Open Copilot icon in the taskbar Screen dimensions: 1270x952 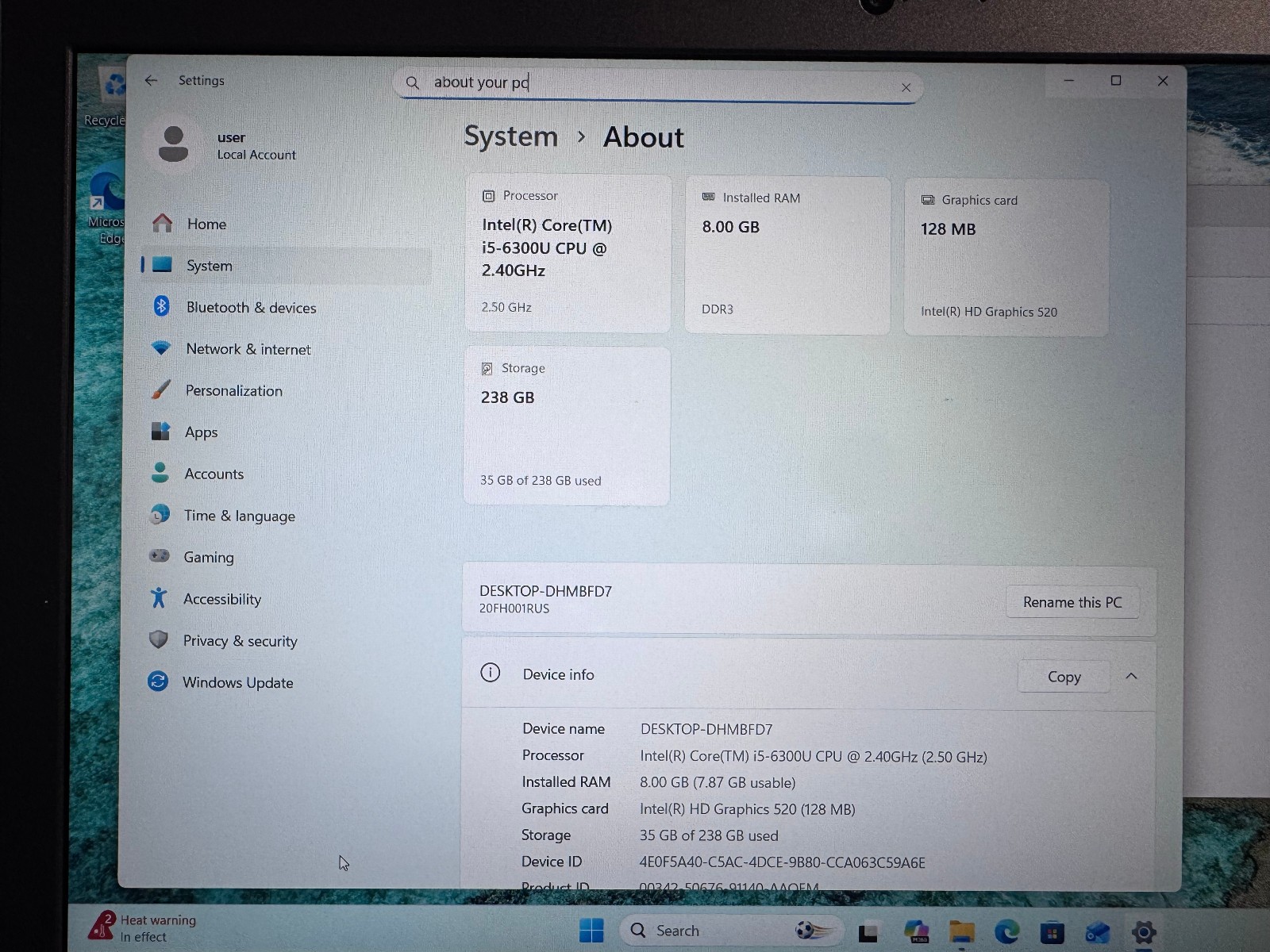(916, 931)
